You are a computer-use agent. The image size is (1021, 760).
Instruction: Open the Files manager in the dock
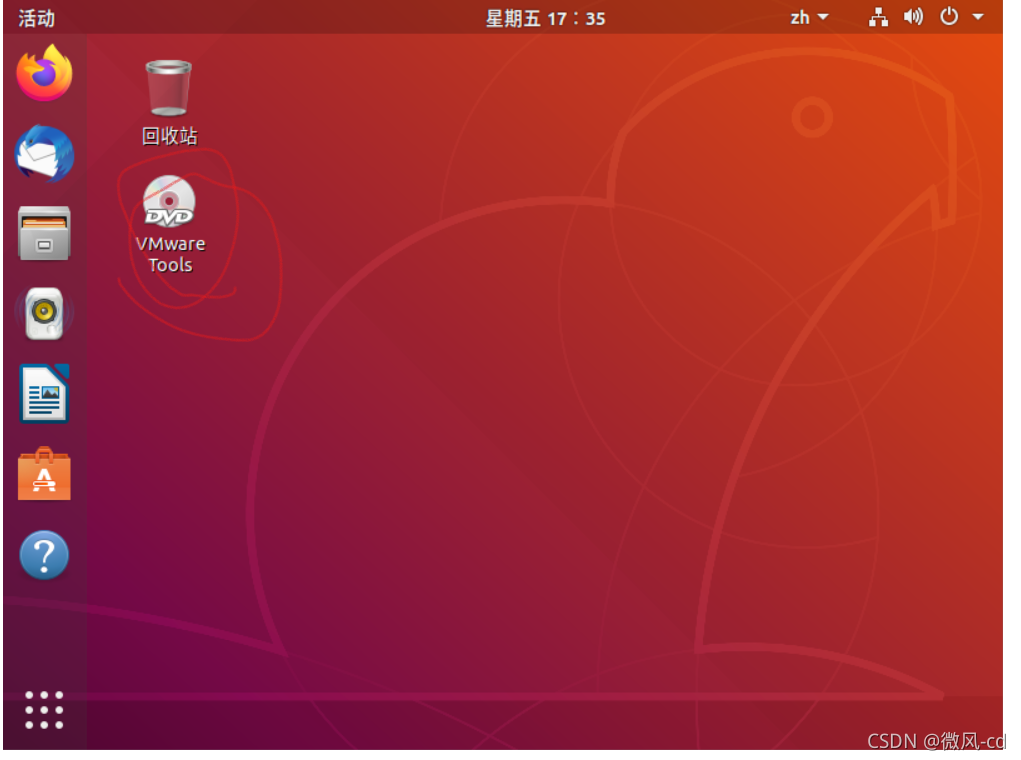[x=44, y=233]
